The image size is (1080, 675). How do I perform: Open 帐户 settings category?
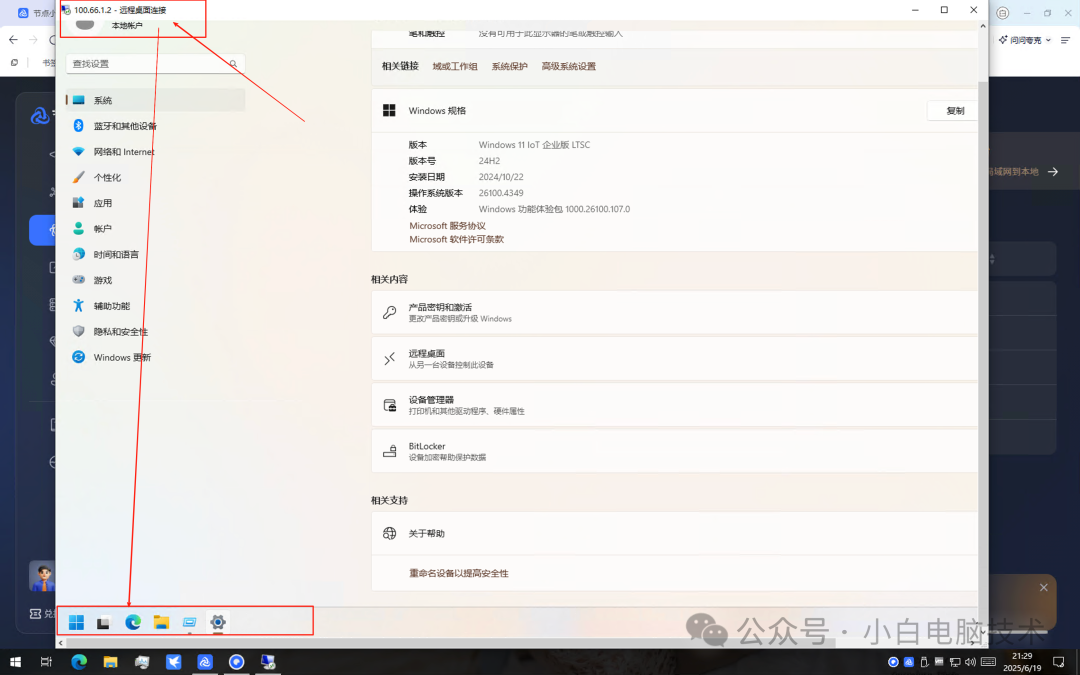[156, 229]
